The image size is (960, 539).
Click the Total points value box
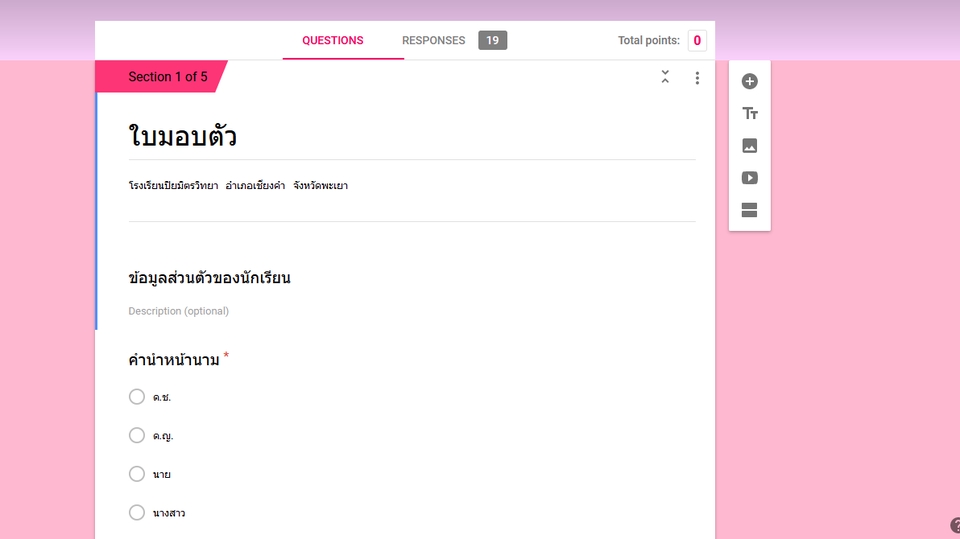[x=697, y=40]
